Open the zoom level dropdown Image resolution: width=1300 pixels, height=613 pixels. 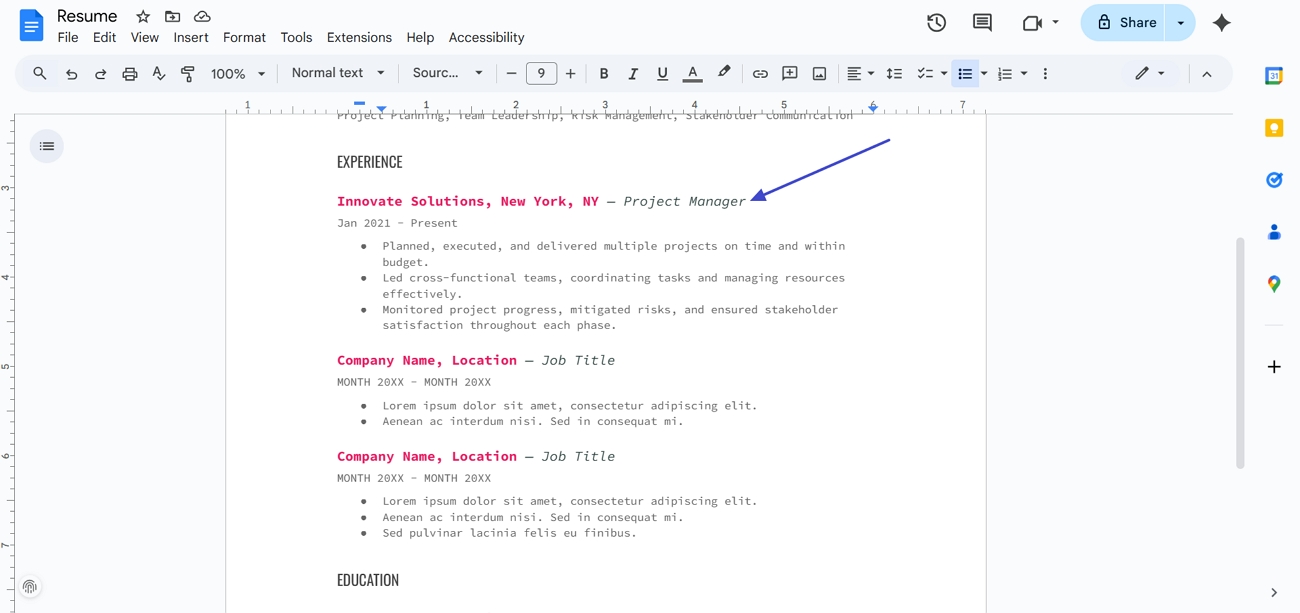[x=237, y=73]
